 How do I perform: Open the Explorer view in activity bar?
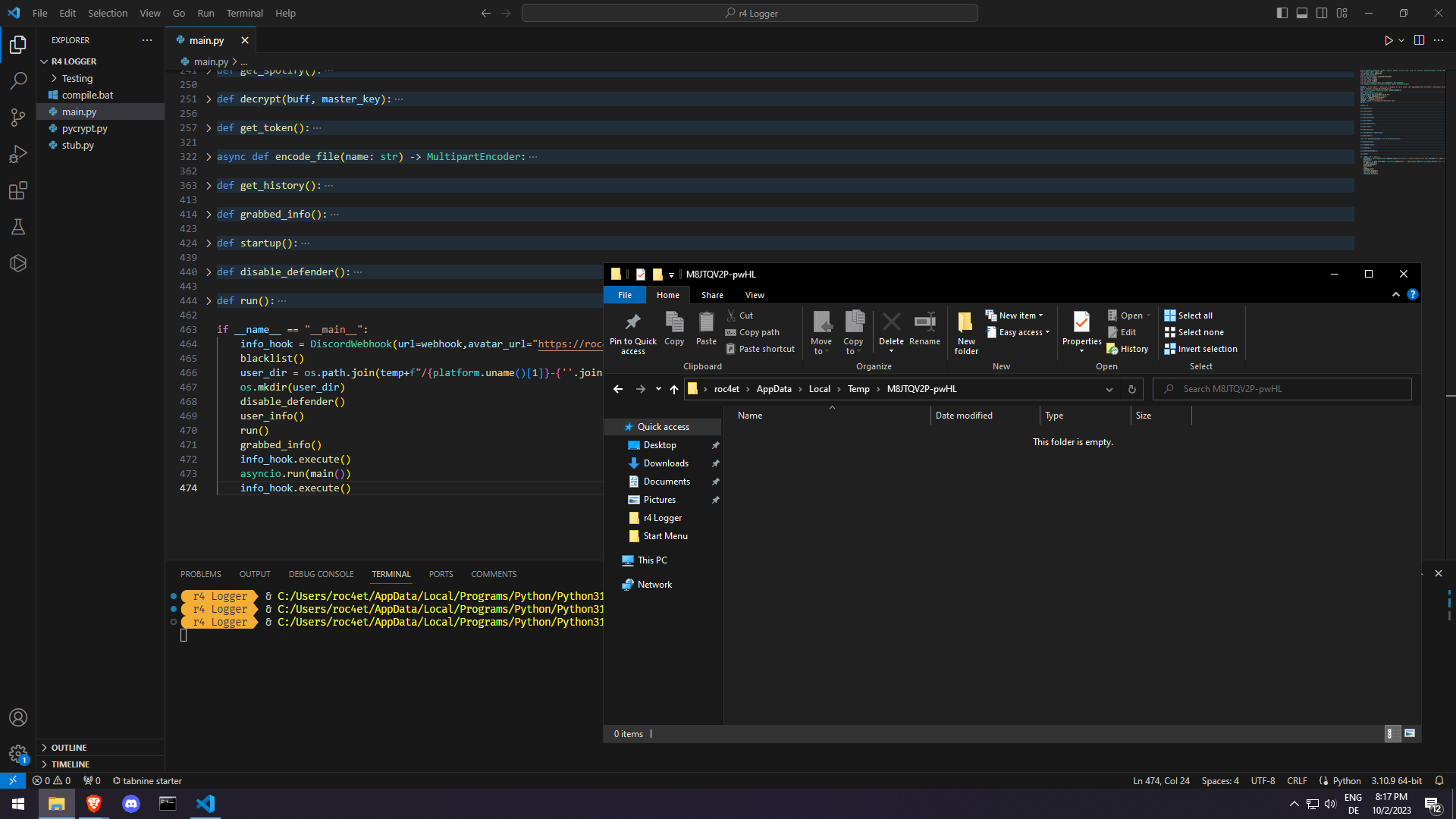pos(18,45)
